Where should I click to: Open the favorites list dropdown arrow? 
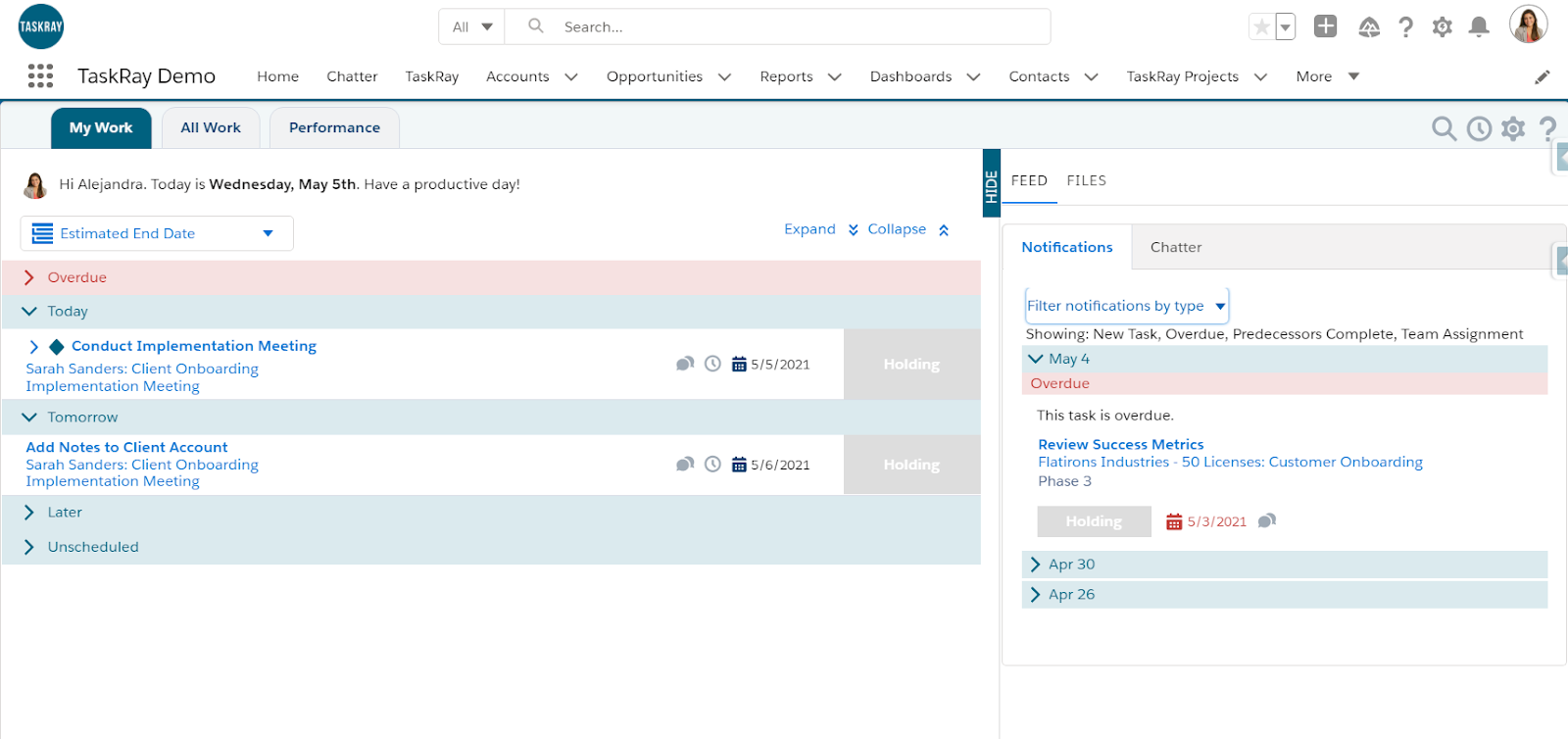click(1285, 27)
